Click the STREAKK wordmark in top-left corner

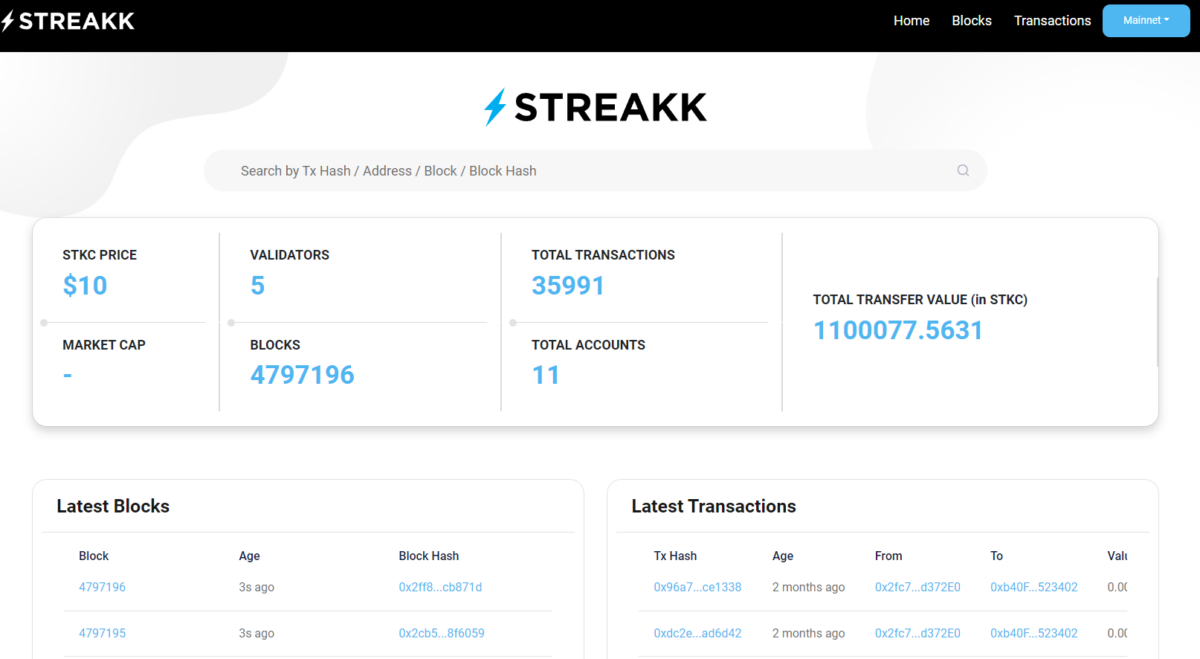(x=80, y=20)
